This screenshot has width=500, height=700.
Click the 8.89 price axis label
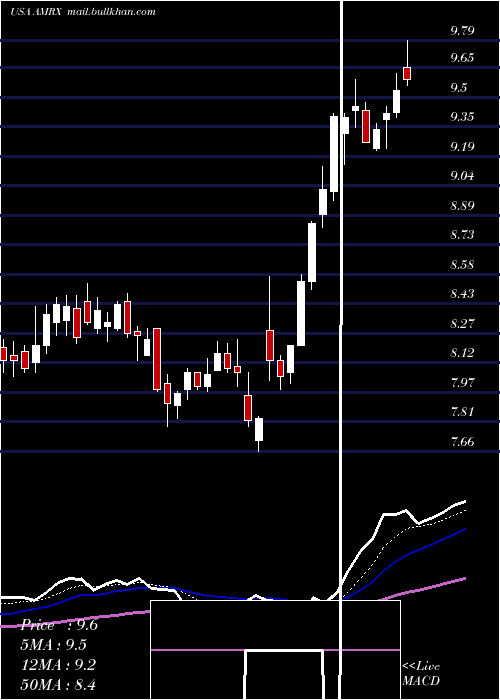click(x=462, y=206)
